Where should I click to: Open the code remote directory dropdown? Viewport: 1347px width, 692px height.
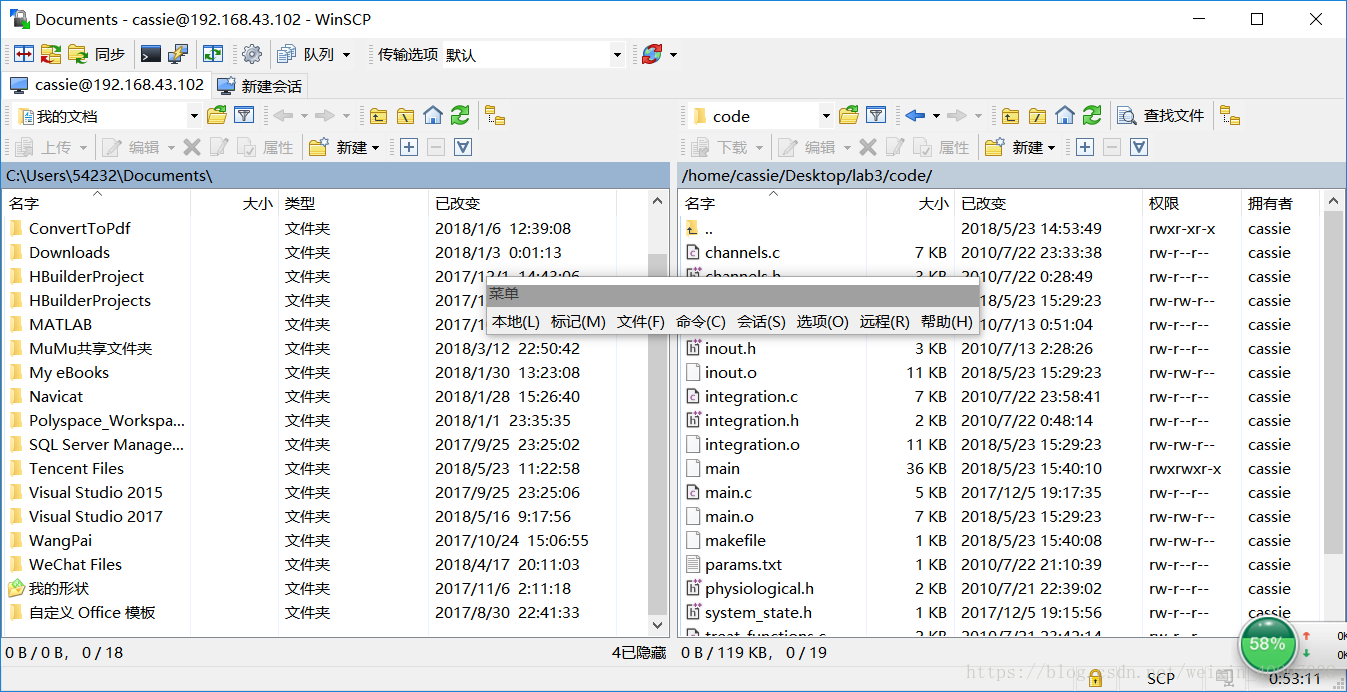tap(826, 116)
